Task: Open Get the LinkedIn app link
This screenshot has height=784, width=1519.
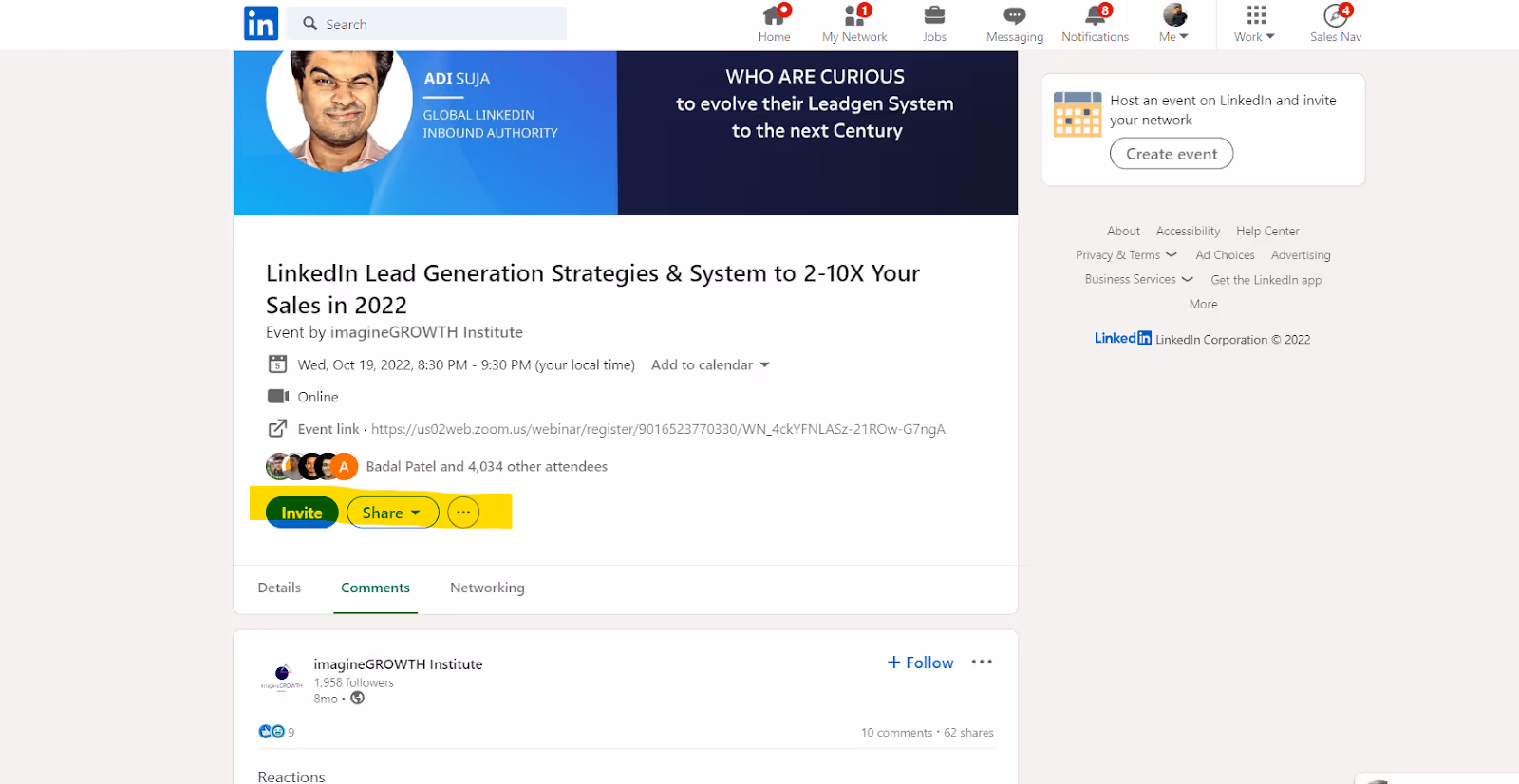Action: (x=1266, y=280)
